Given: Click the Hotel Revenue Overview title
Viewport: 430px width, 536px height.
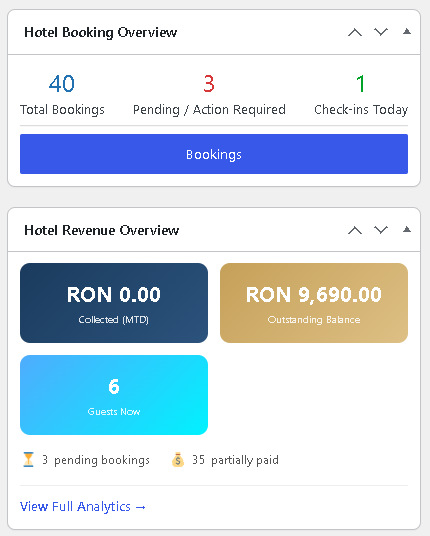Looking at the screenshot, I should pyautogui.click(x=102, y=230).
